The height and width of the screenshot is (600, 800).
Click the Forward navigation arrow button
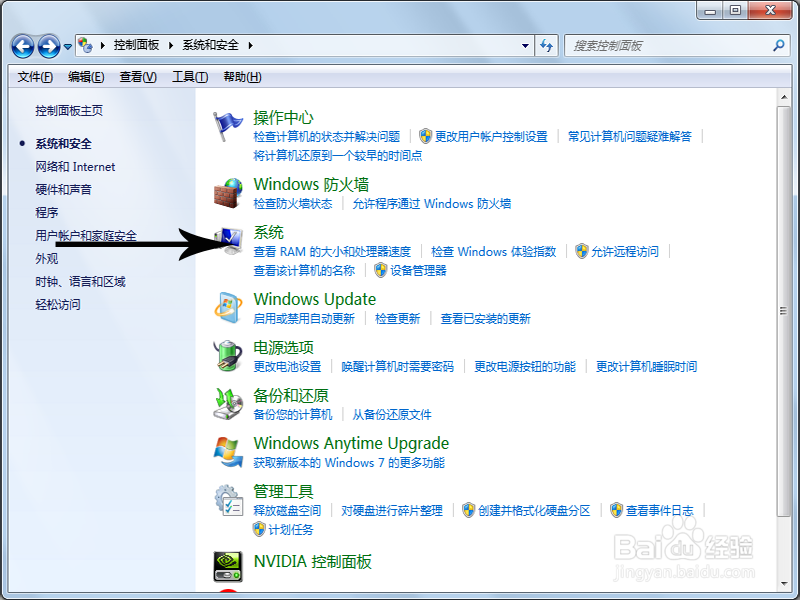[49, 46]
